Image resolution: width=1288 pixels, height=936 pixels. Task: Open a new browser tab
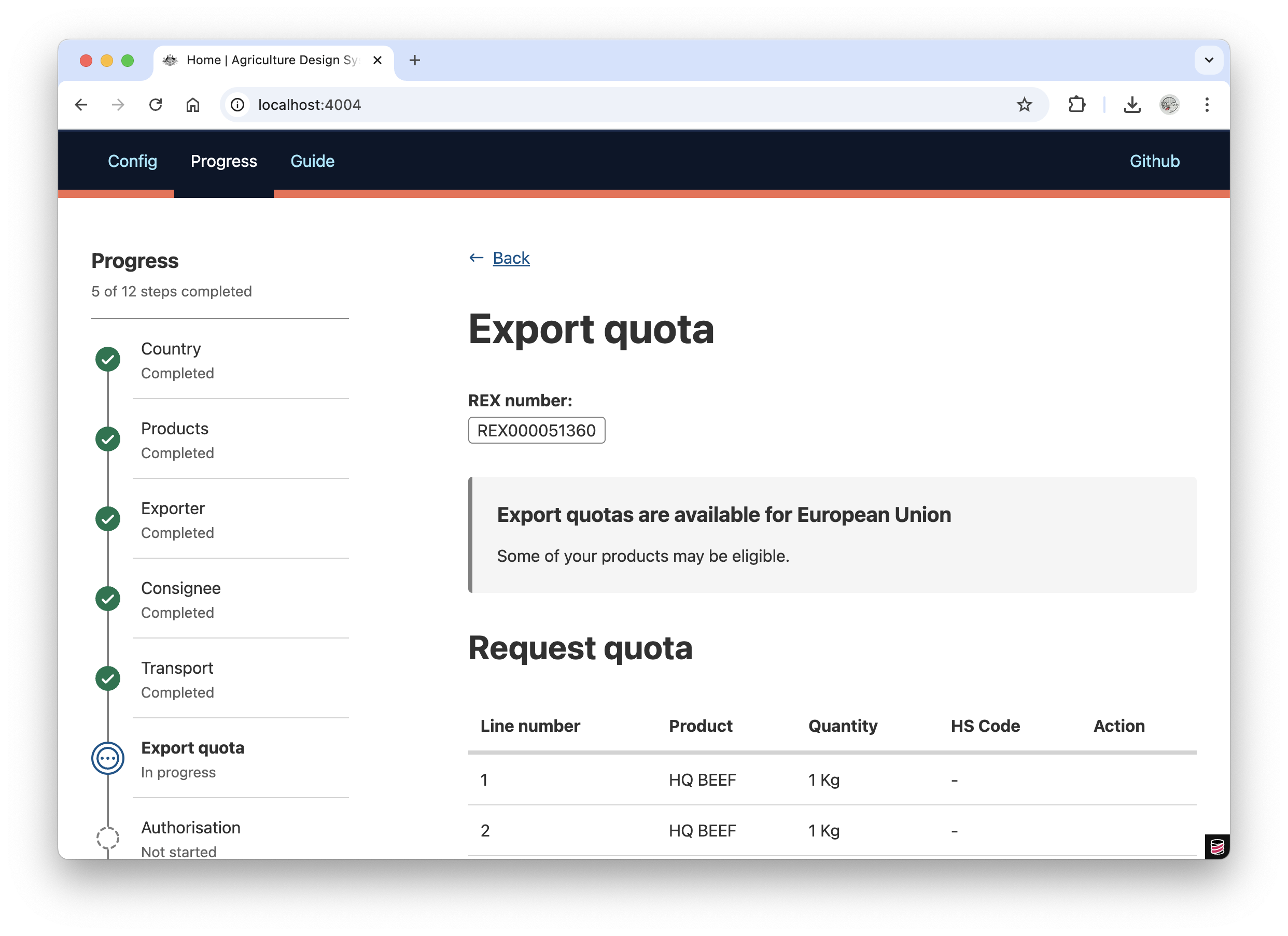pos(415,60)
